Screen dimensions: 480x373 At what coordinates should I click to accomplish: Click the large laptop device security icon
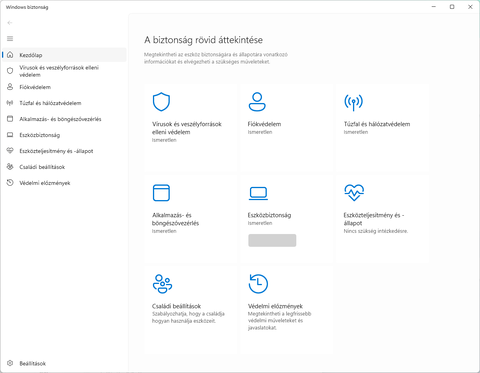[x=258, y=193]
